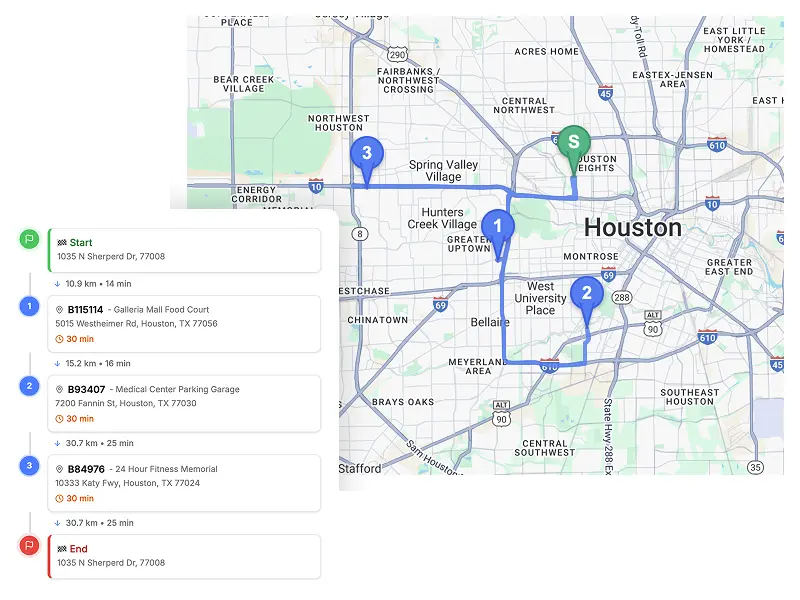This screenshot has width=800, height=600.
Task: Click the blue stop 2 circle in timeline
Action: (x=30, y=386)
